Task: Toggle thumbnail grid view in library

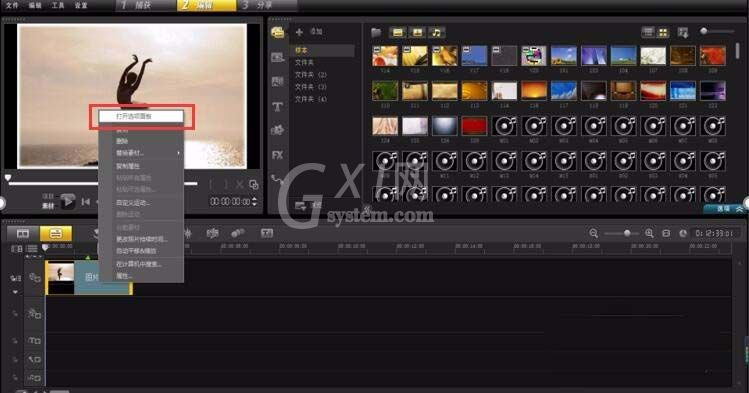Action: click(663, 32)
